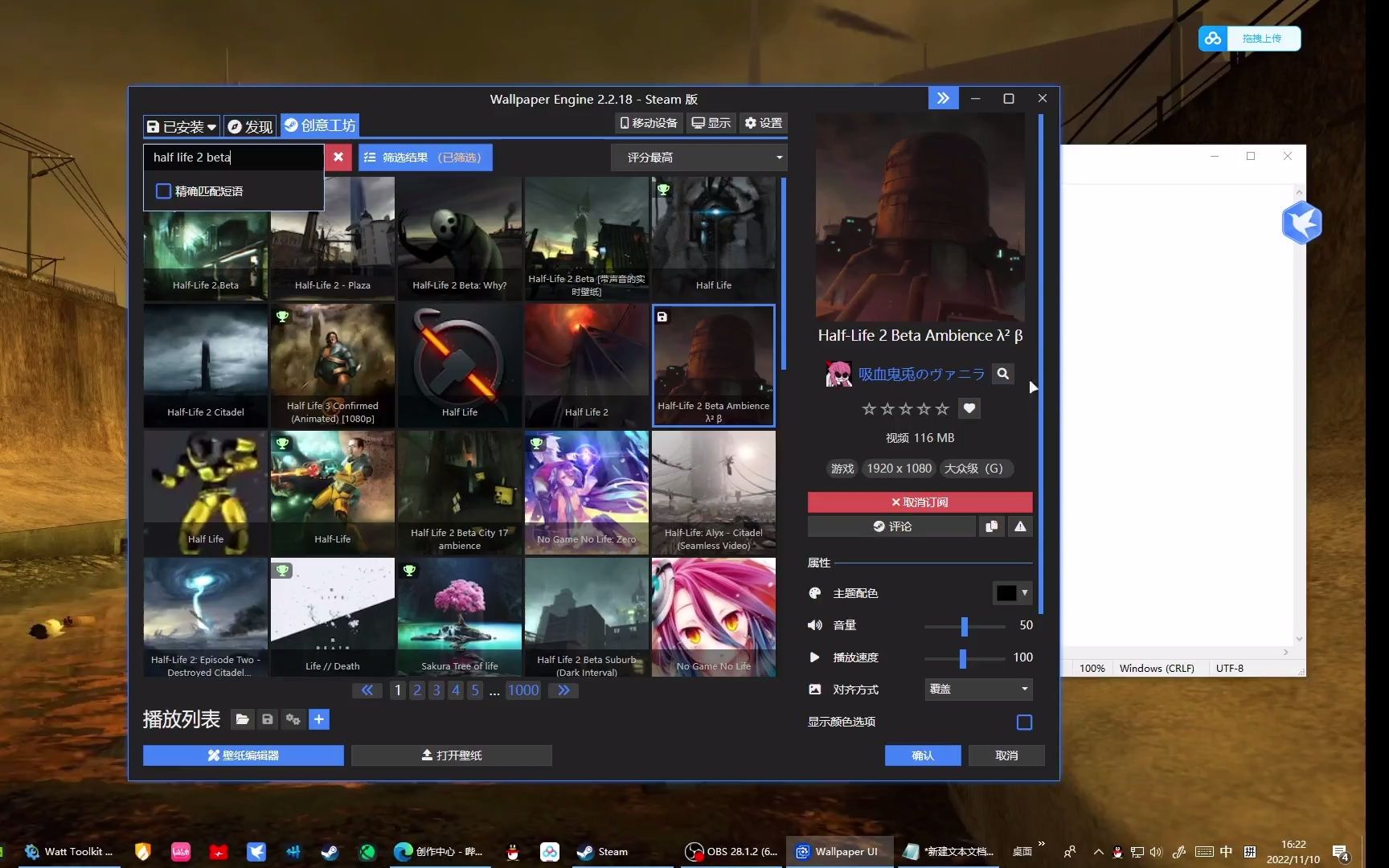1389x868 pixels.
Task: Open 移动设备 menu
Action: (x=649, y=123)
